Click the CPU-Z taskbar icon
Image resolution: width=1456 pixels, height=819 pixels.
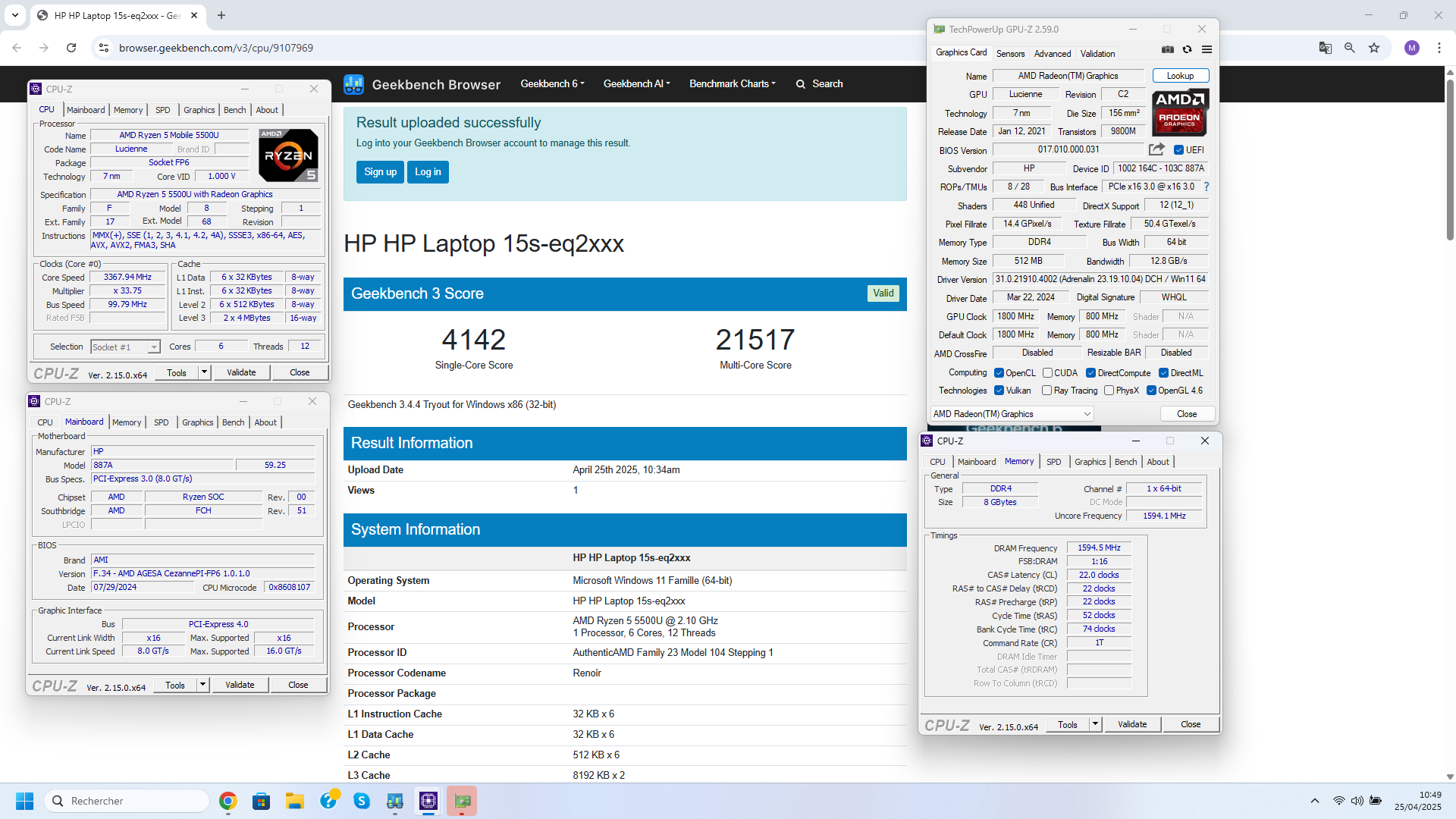point(428,801)
